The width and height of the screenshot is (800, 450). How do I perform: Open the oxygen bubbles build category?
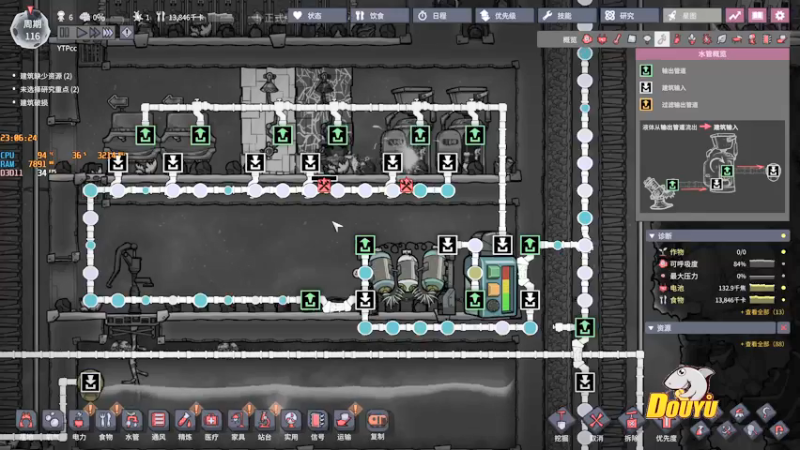click(53, 421)
